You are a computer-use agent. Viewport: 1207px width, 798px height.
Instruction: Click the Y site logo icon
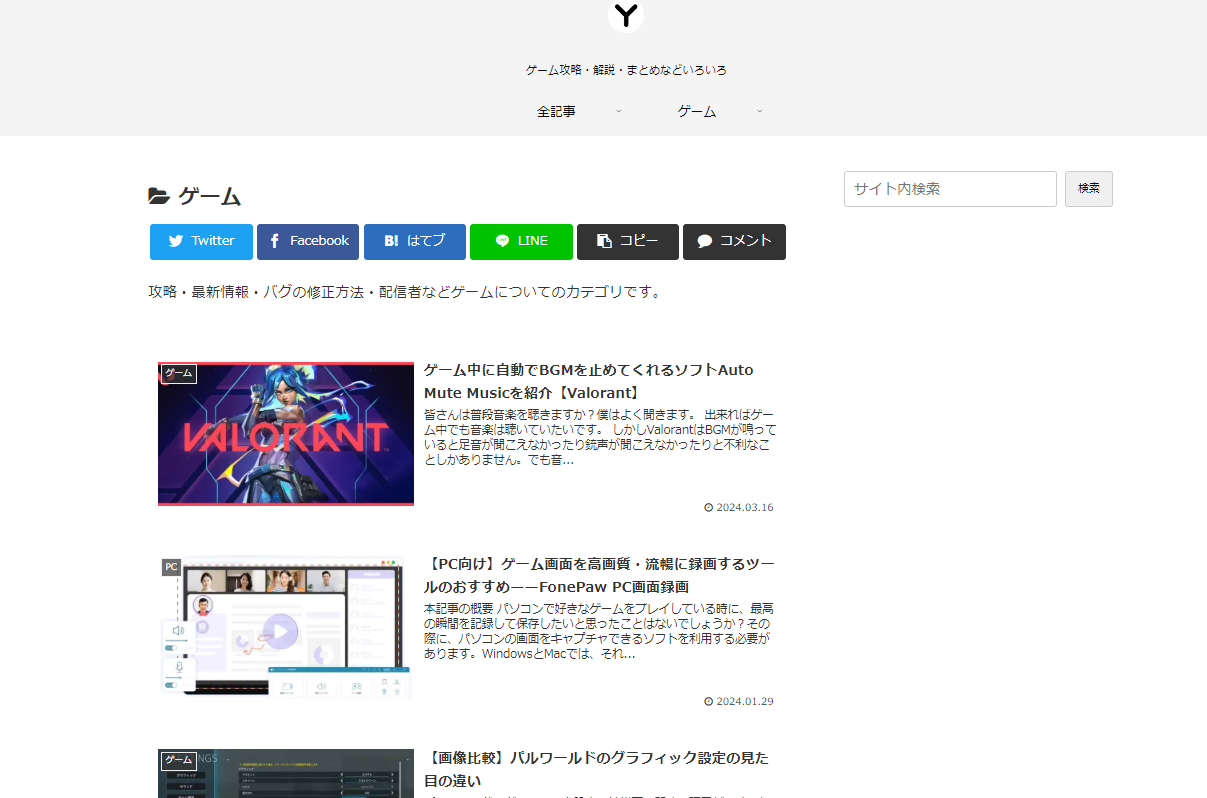point(626,15)
